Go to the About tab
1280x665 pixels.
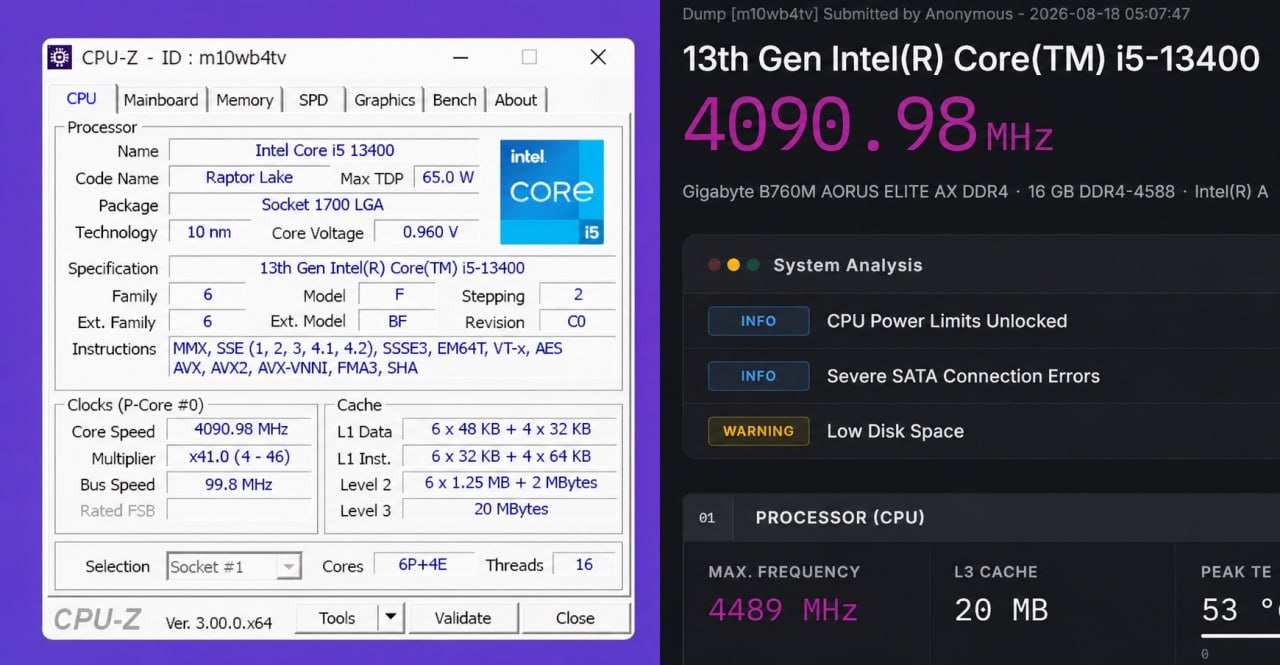516,100
